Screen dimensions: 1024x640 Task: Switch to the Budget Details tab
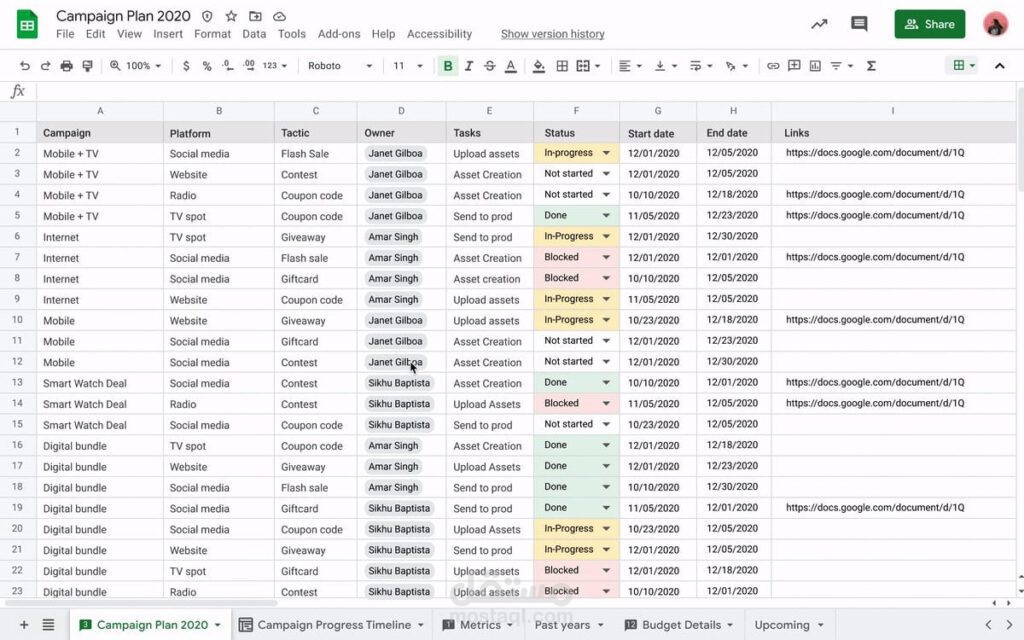pyautogui.click(x=681, y=625)
